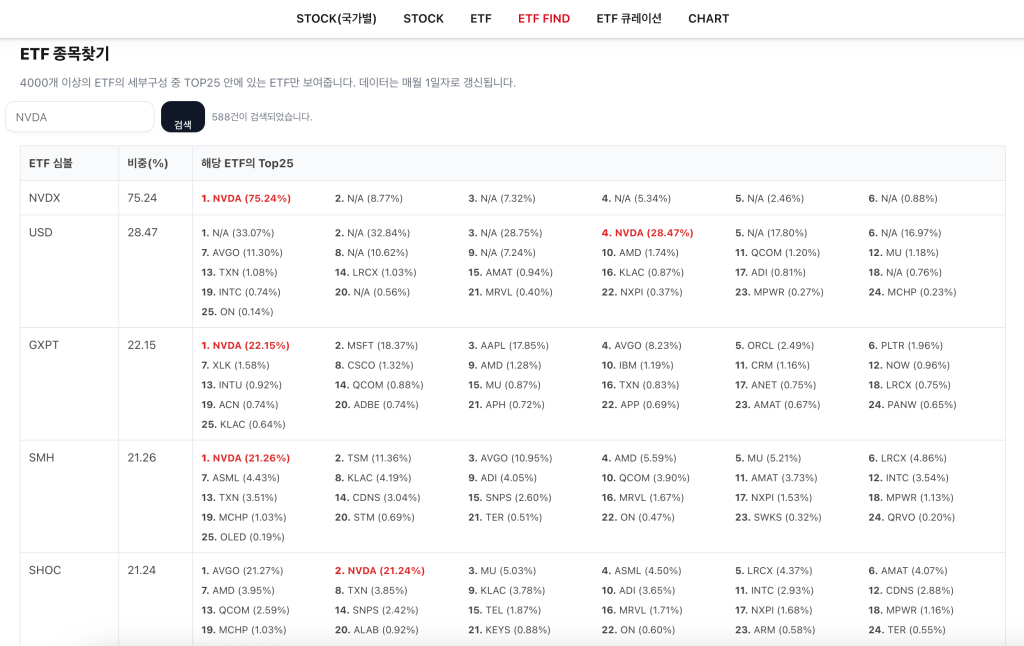Click the SHOC ETF symbol
This screenshot has height=646, width=1024.
[45, 571]
